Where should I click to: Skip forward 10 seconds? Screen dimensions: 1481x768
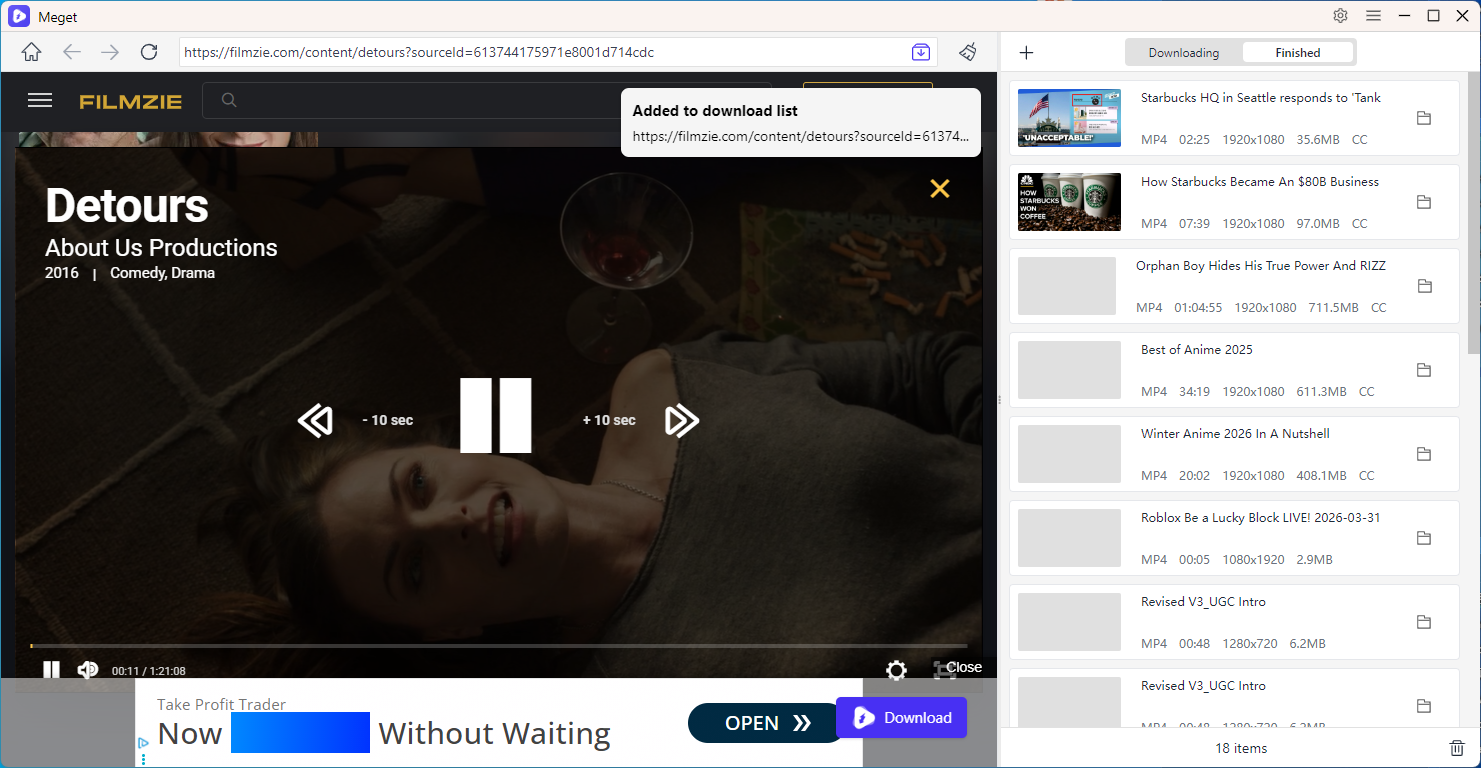pos(682,420)
